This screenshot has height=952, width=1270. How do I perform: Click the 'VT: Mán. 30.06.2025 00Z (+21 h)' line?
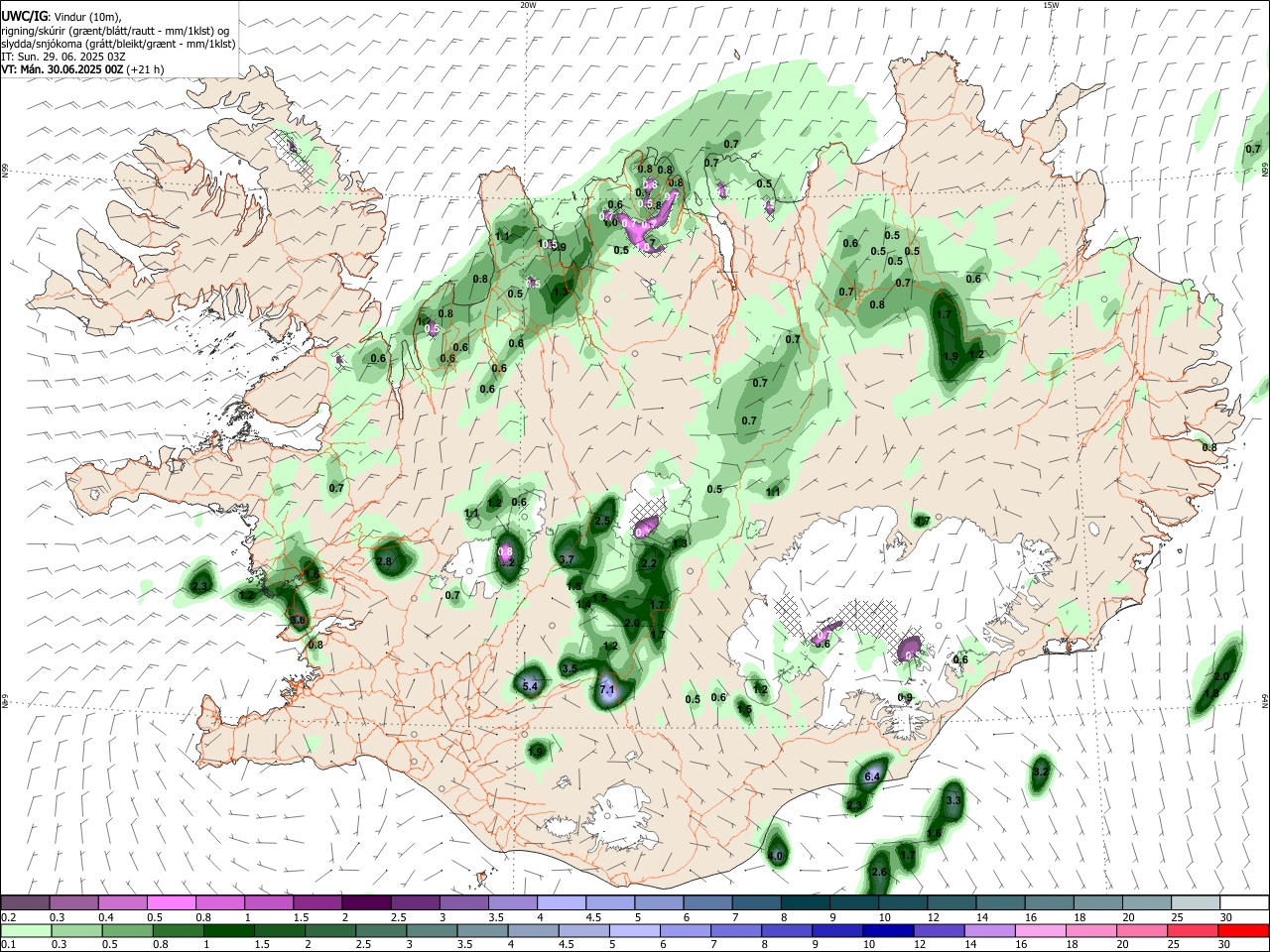(82, 69)
